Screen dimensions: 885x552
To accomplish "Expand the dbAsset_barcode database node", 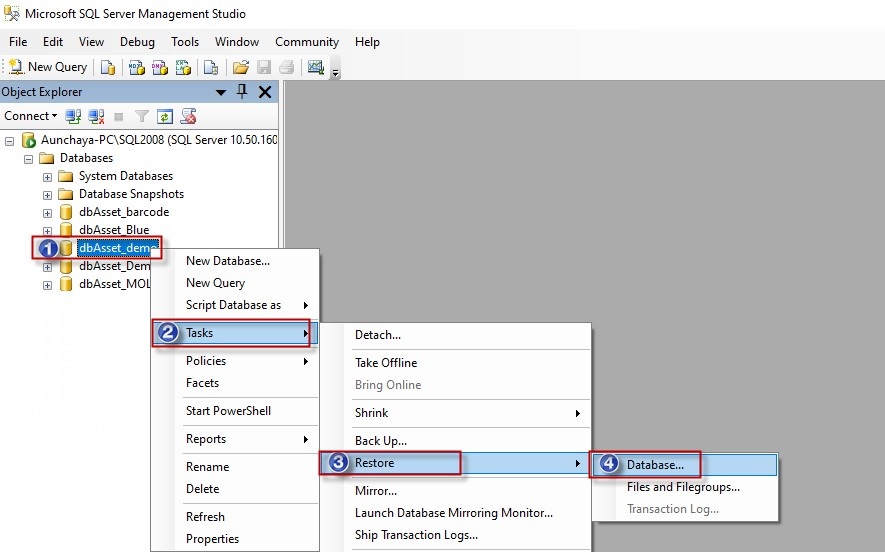I will 47,213.
